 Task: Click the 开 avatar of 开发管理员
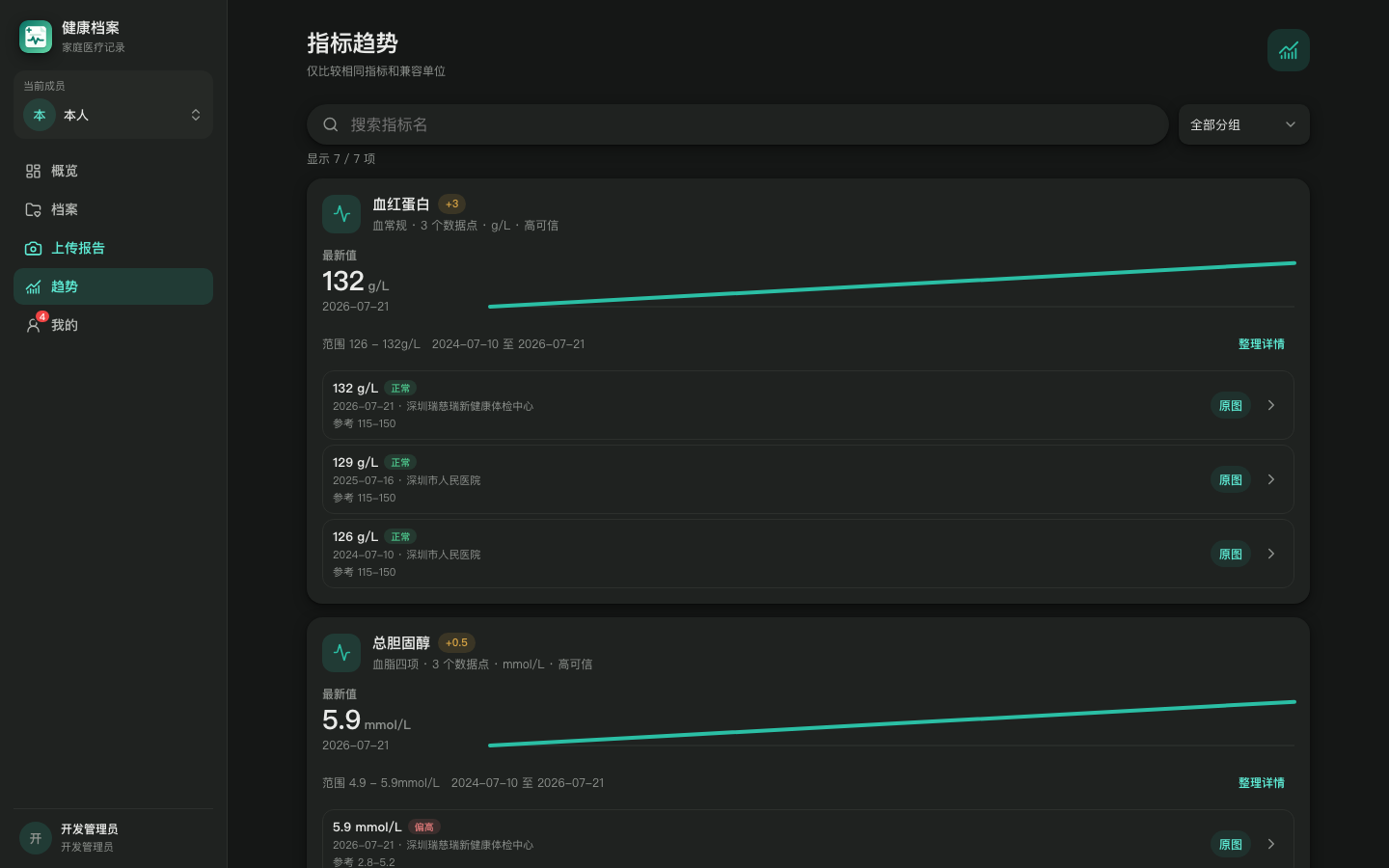pos(36,838)
